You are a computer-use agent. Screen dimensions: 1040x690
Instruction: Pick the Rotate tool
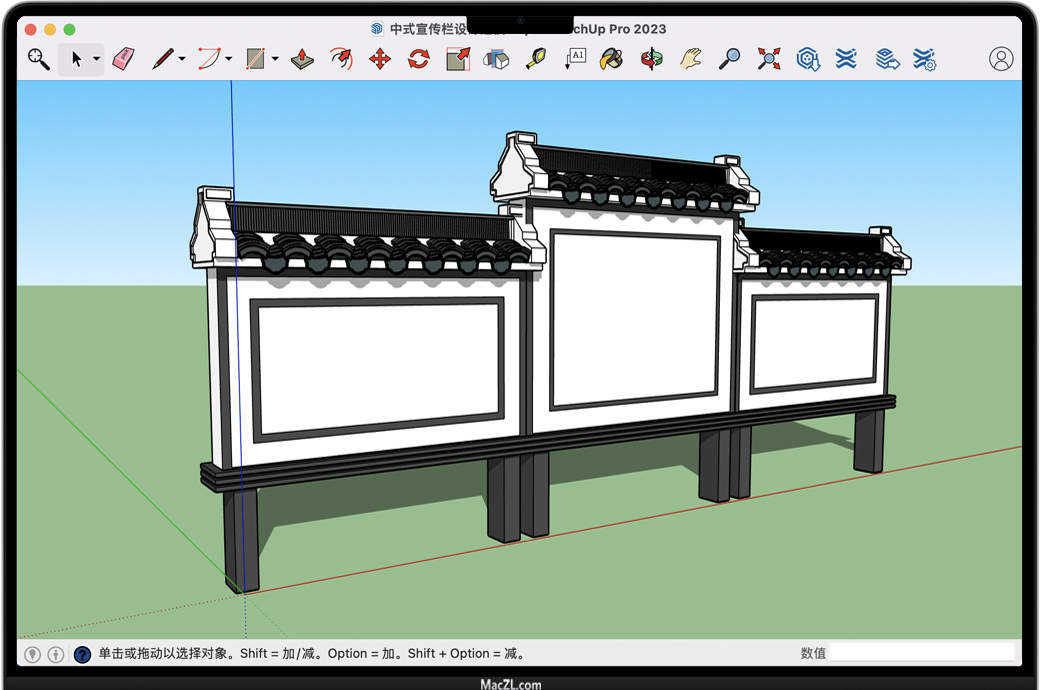point(419,59)
